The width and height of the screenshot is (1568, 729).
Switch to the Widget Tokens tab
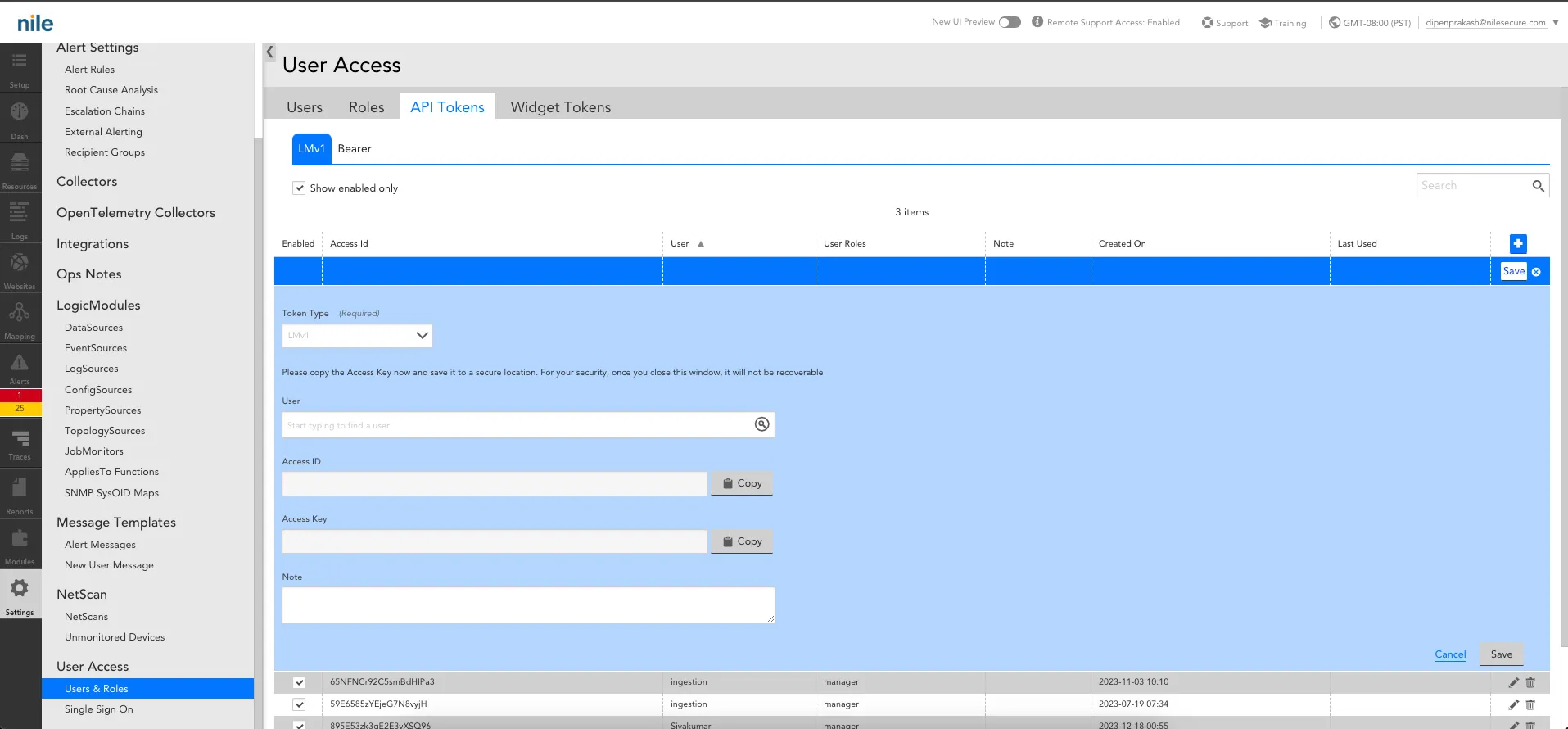pyautogui.click(x=561, y=107)
